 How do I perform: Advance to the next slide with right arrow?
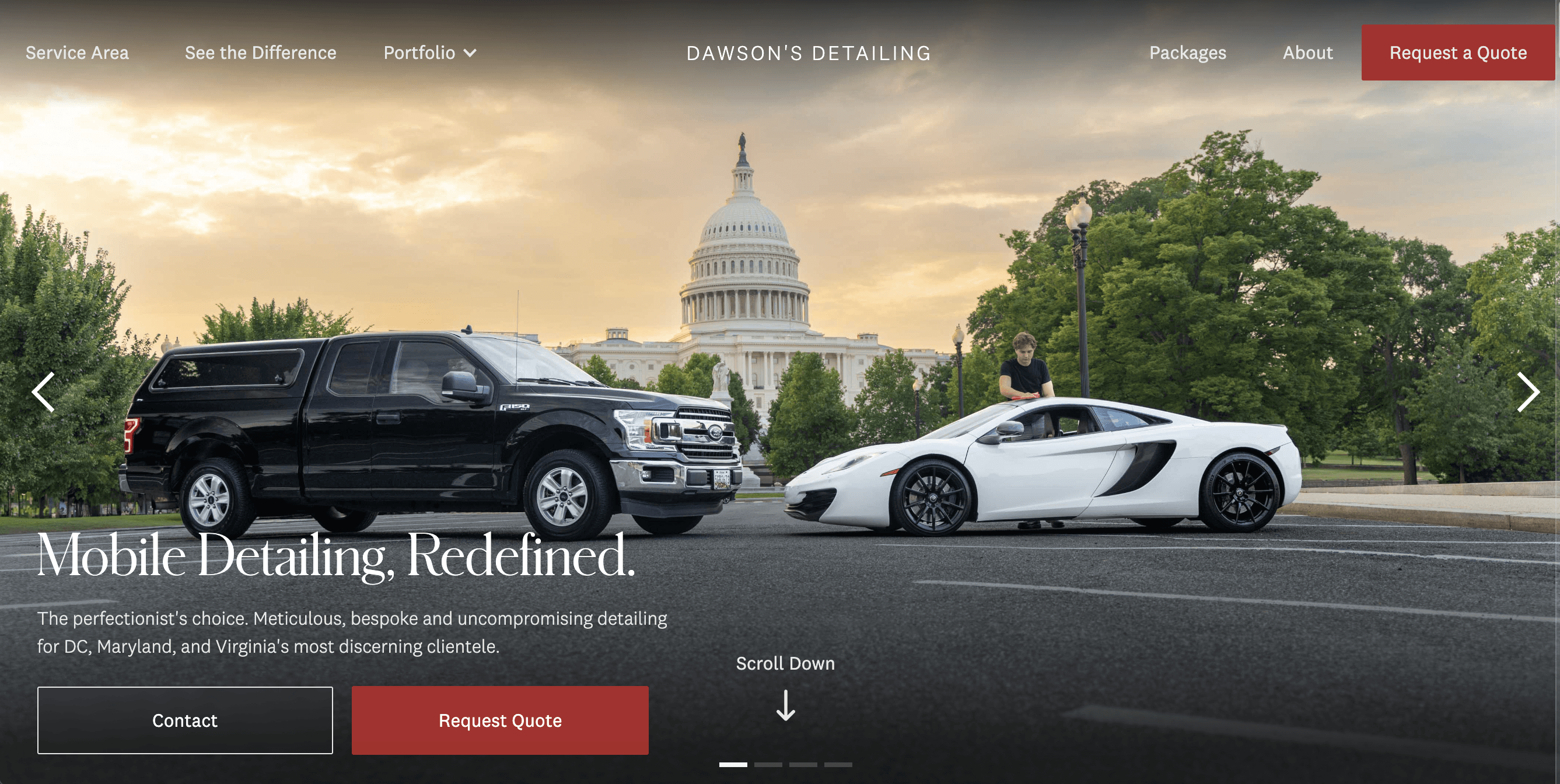point(1528,393)
